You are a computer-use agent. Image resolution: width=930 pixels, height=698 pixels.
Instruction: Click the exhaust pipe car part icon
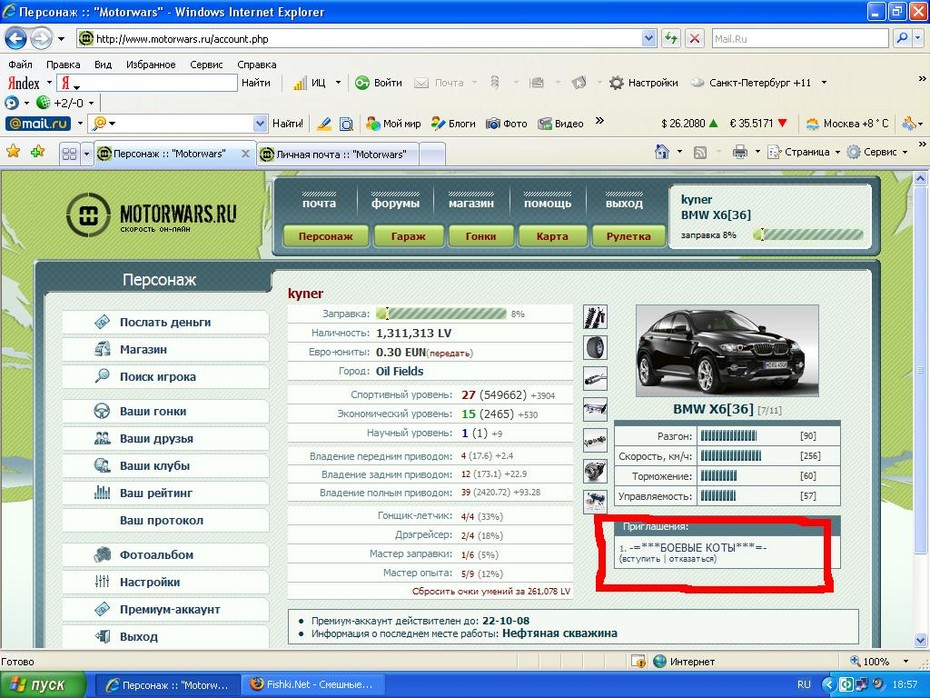coord(595,378)
